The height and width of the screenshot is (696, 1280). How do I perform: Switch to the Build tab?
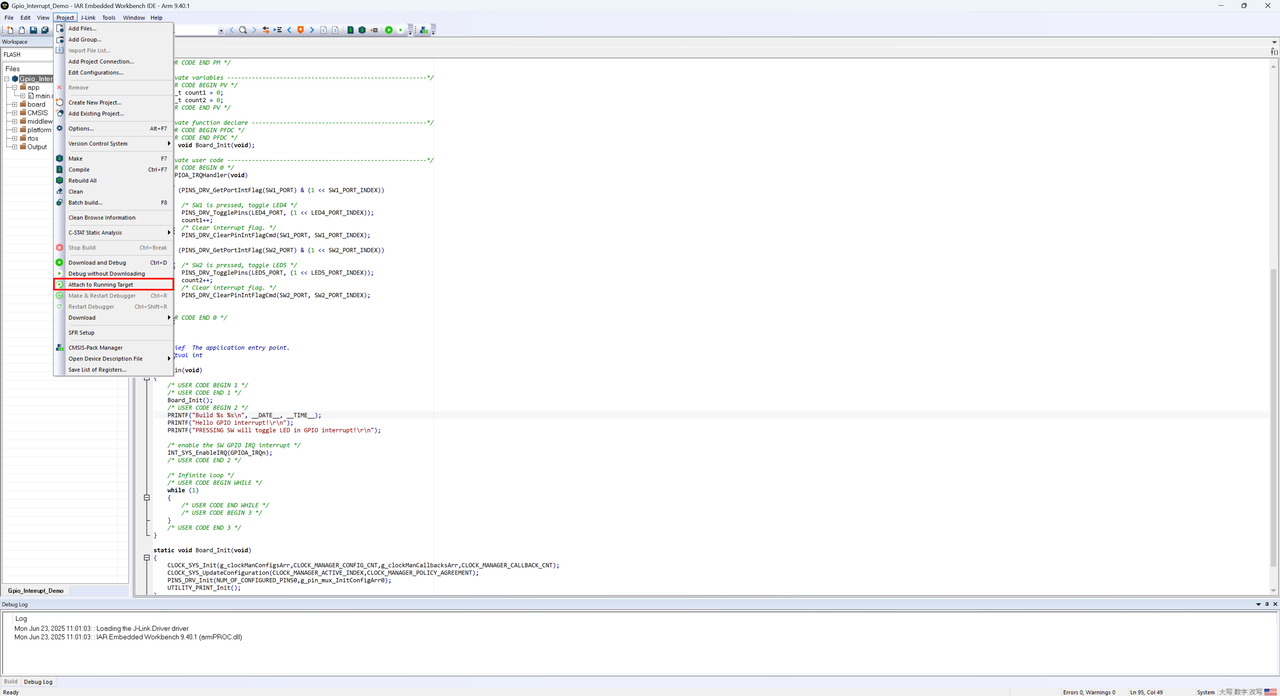coord(11,681)
